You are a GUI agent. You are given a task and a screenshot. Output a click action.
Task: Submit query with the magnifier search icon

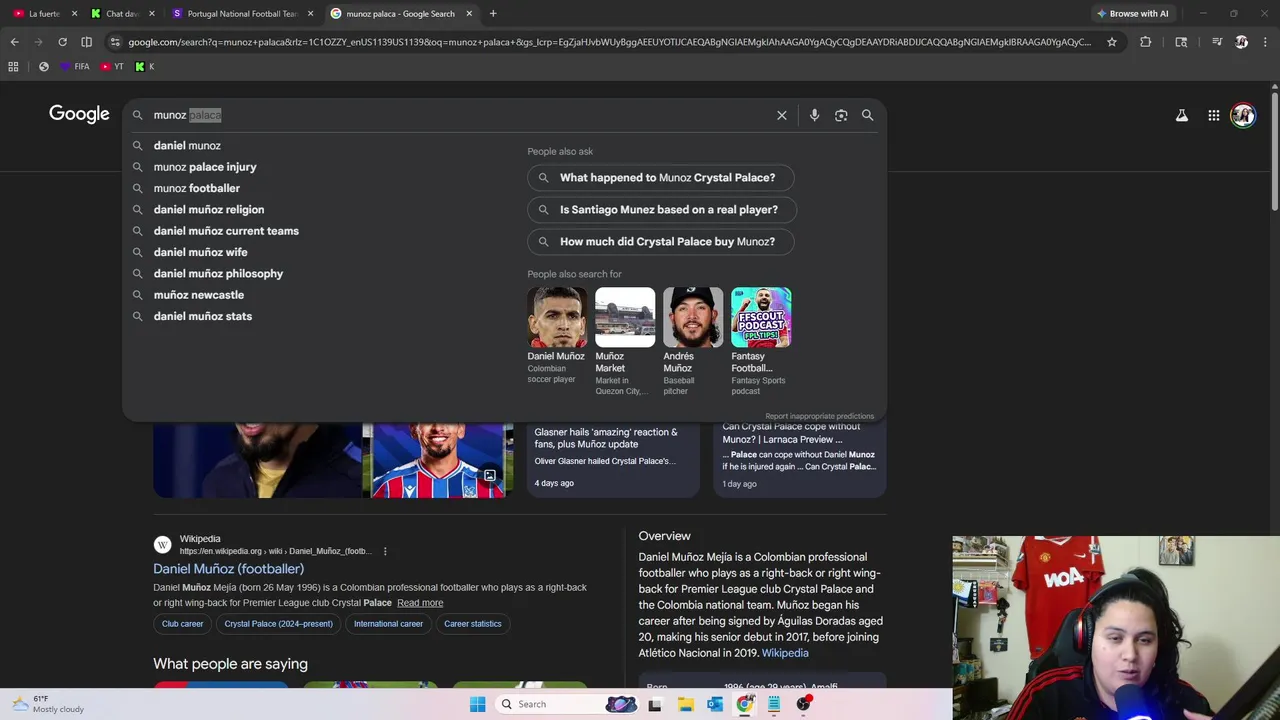[x=867, y=115]
